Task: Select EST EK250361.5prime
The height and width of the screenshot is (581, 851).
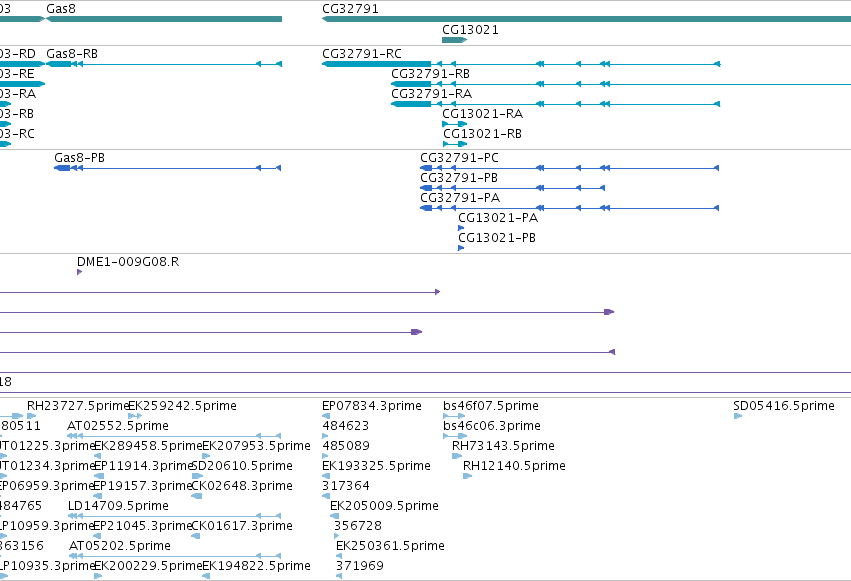Action: pyautogui.click(x=339, y=556)
